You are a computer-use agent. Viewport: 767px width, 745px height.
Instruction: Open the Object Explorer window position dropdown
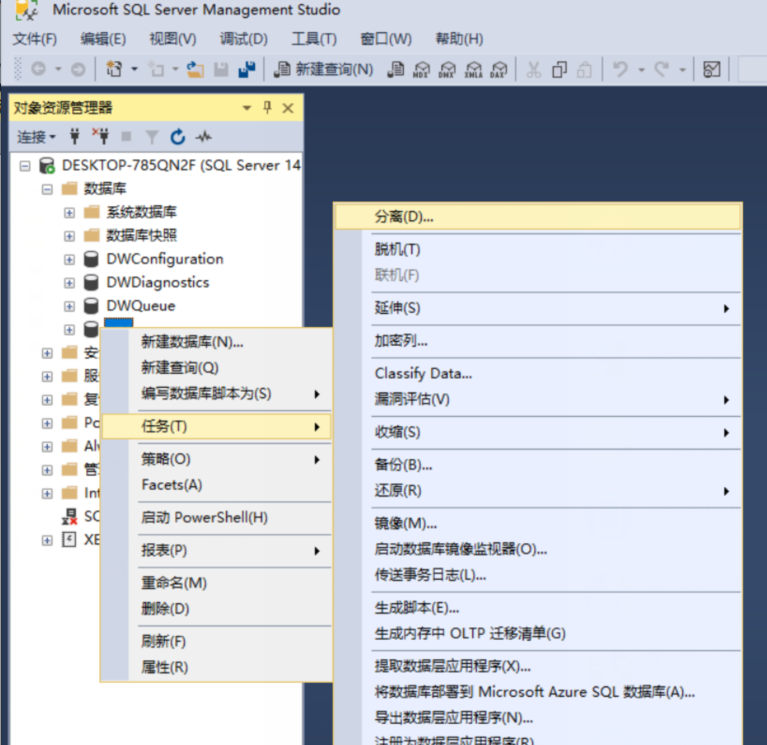(x=247, y=108)
